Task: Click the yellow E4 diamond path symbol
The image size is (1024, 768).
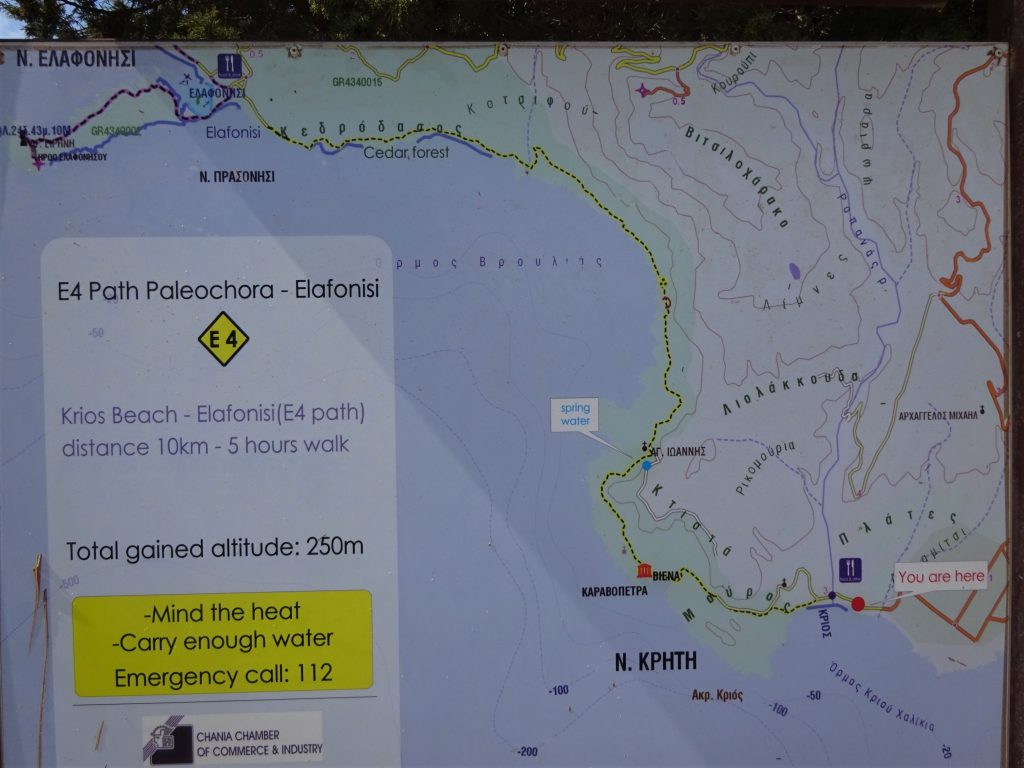Action: (x=223, y=339)
